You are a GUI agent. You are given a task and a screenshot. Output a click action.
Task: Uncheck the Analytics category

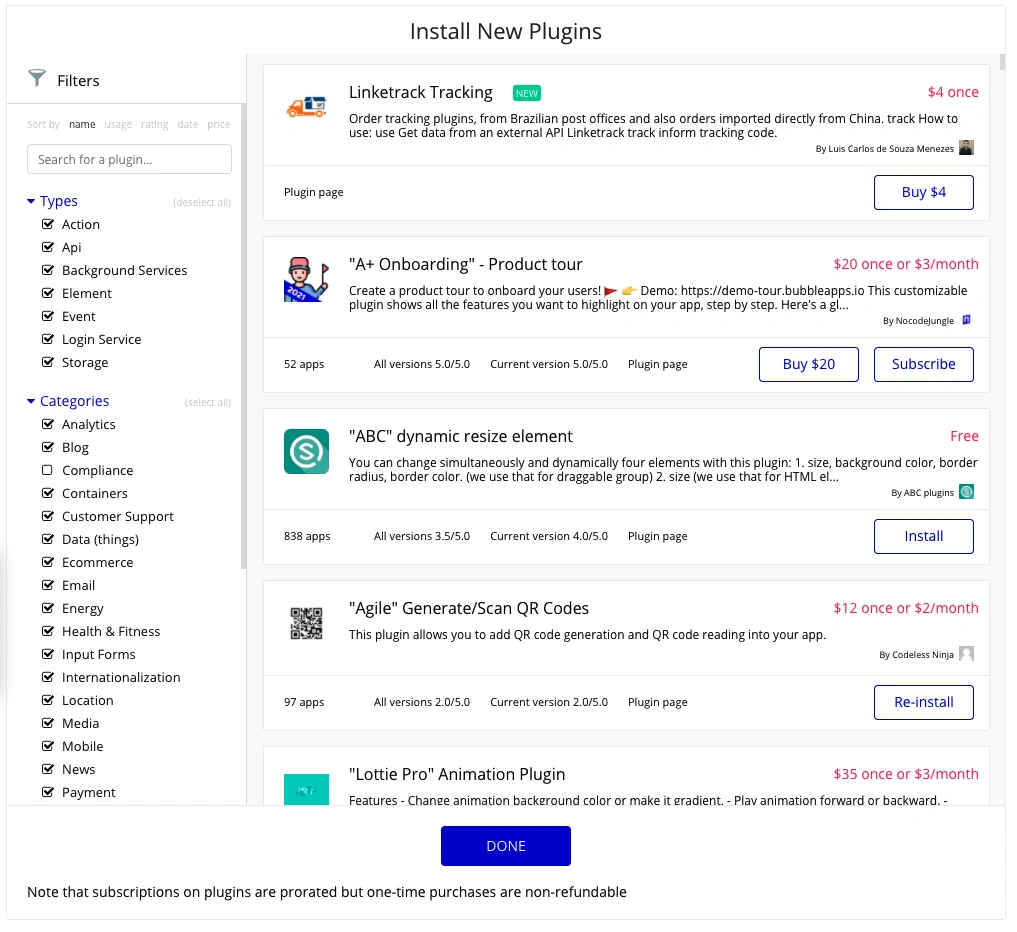click(47, 424)
